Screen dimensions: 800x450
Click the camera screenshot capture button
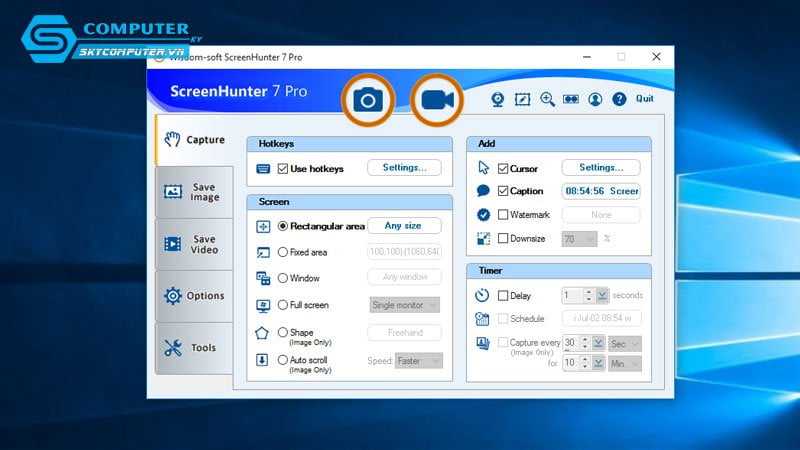(x=368, y=100)
